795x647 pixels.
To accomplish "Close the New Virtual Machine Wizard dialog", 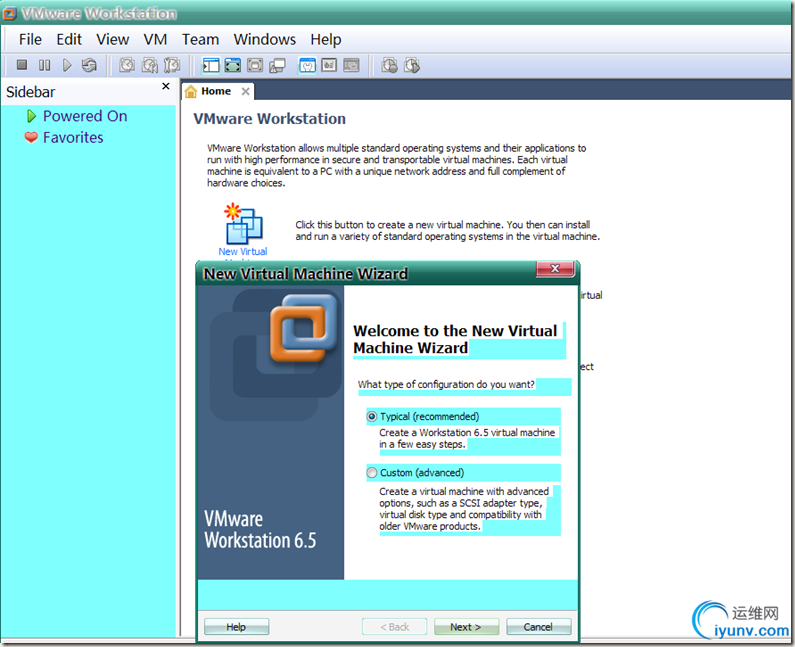I will [555, 268].
